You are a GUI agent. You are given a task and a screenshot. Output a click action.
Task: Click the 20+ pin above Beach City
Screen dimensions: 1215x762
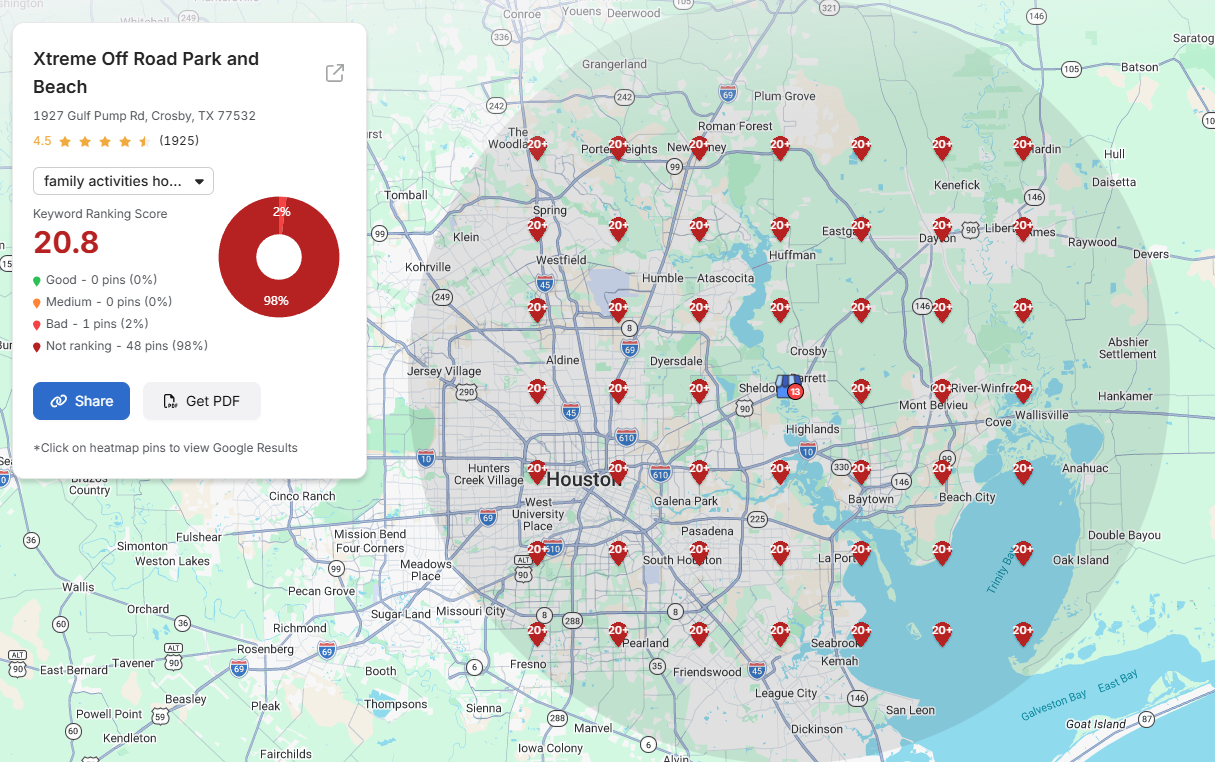[x=942, y=472]
